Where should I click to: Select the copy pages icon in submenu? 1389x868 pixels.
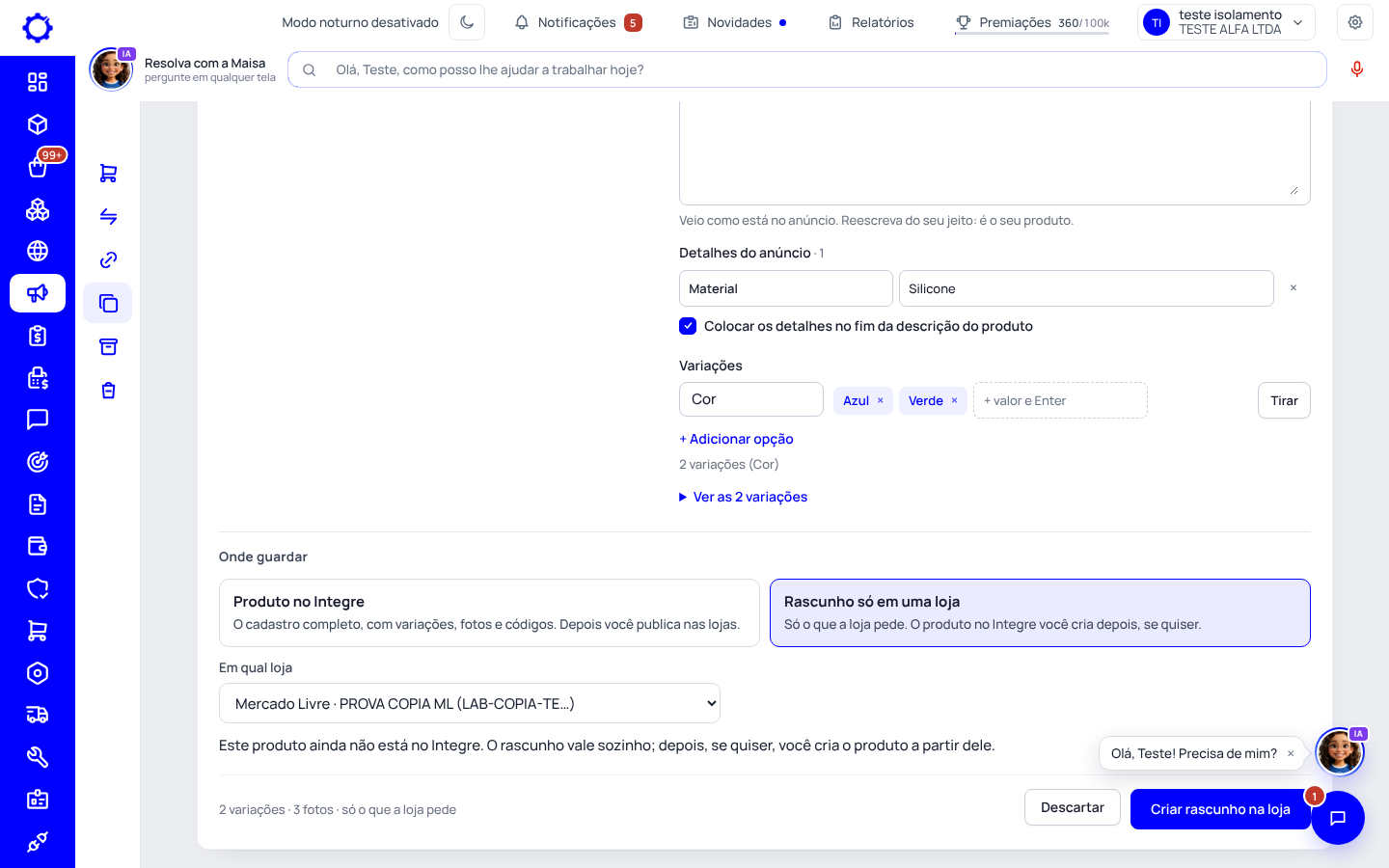click(x=108, y=303)
